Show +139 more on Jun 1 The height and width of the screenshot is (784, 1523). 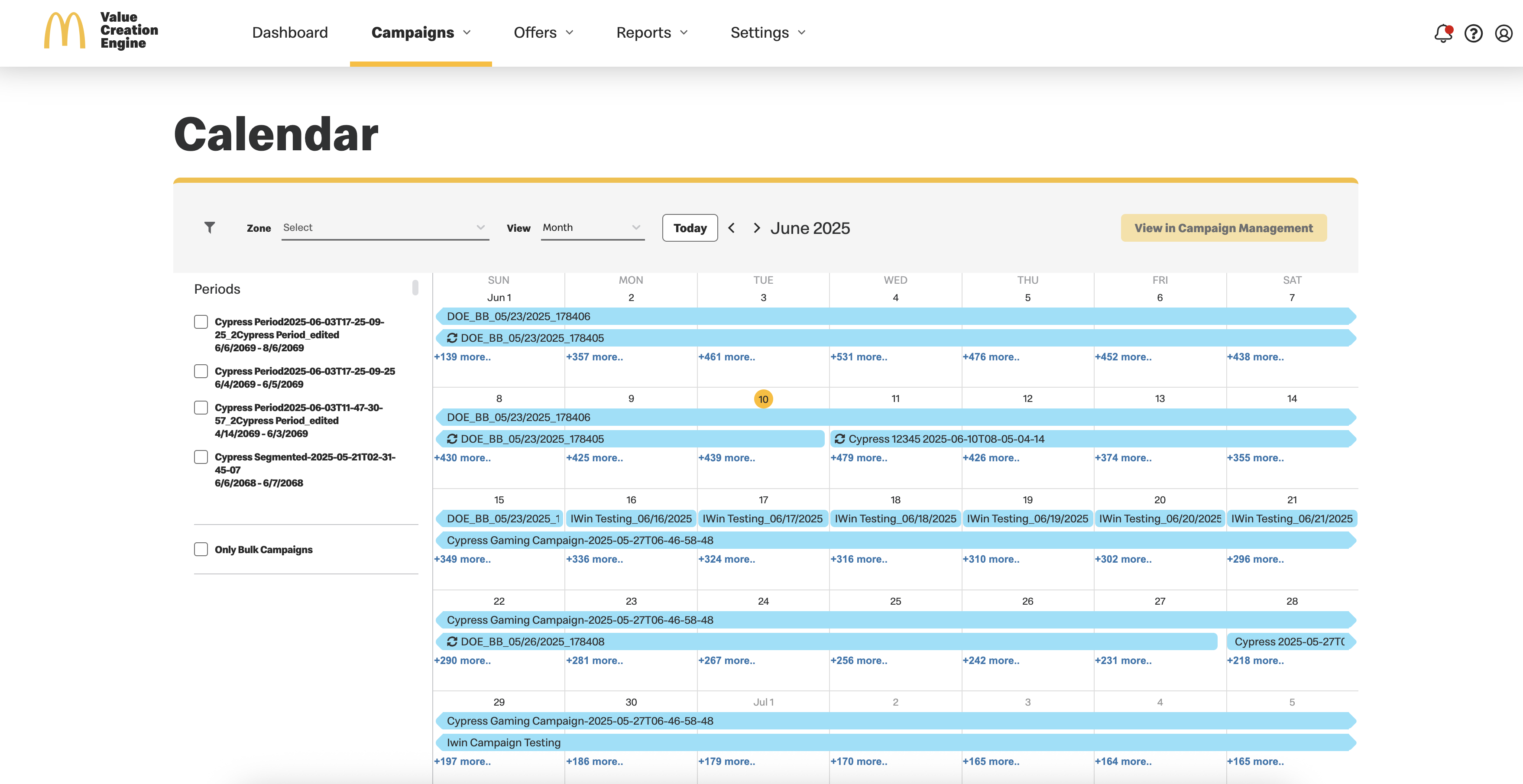(x=462, y=356)
